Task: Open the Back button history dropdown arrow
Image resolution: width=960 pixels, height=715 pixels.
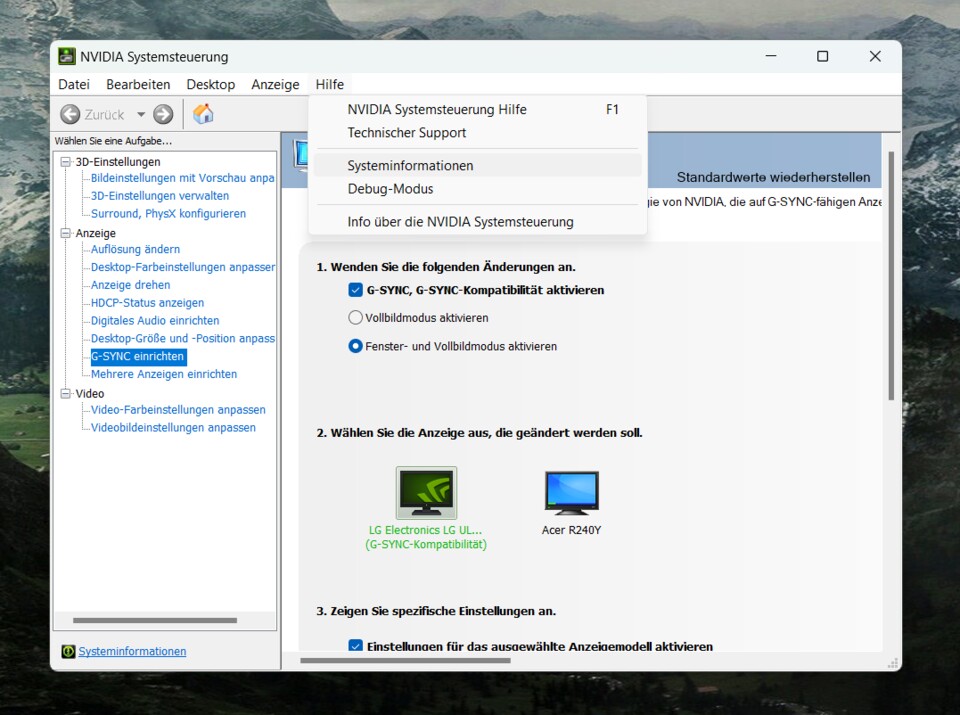Action: (x=141, y=114)
